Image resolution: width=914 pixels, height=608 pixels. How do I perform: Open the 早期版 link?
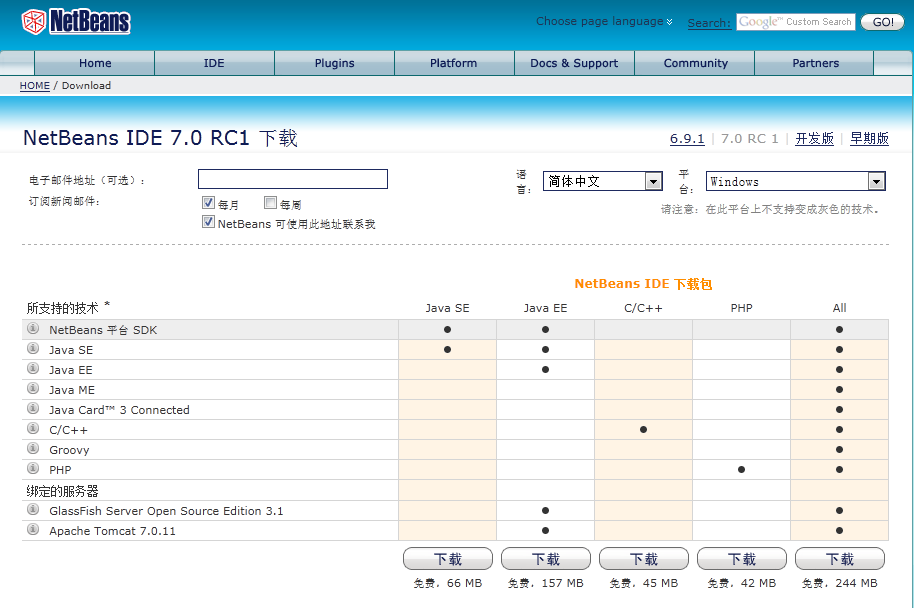(869, 139)
